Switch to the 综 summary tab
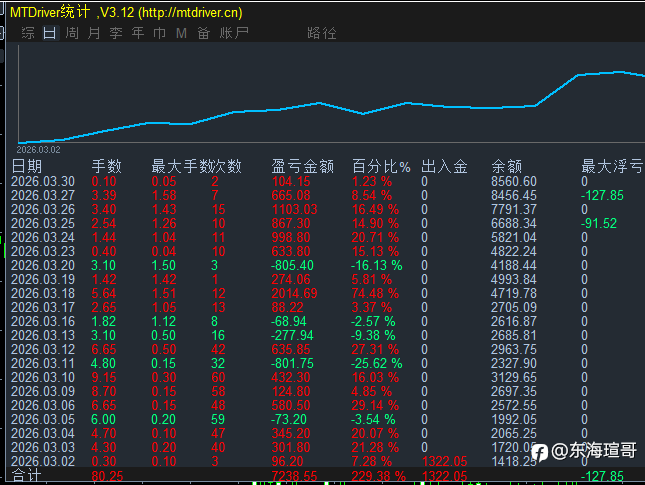 tap(28, 33)
